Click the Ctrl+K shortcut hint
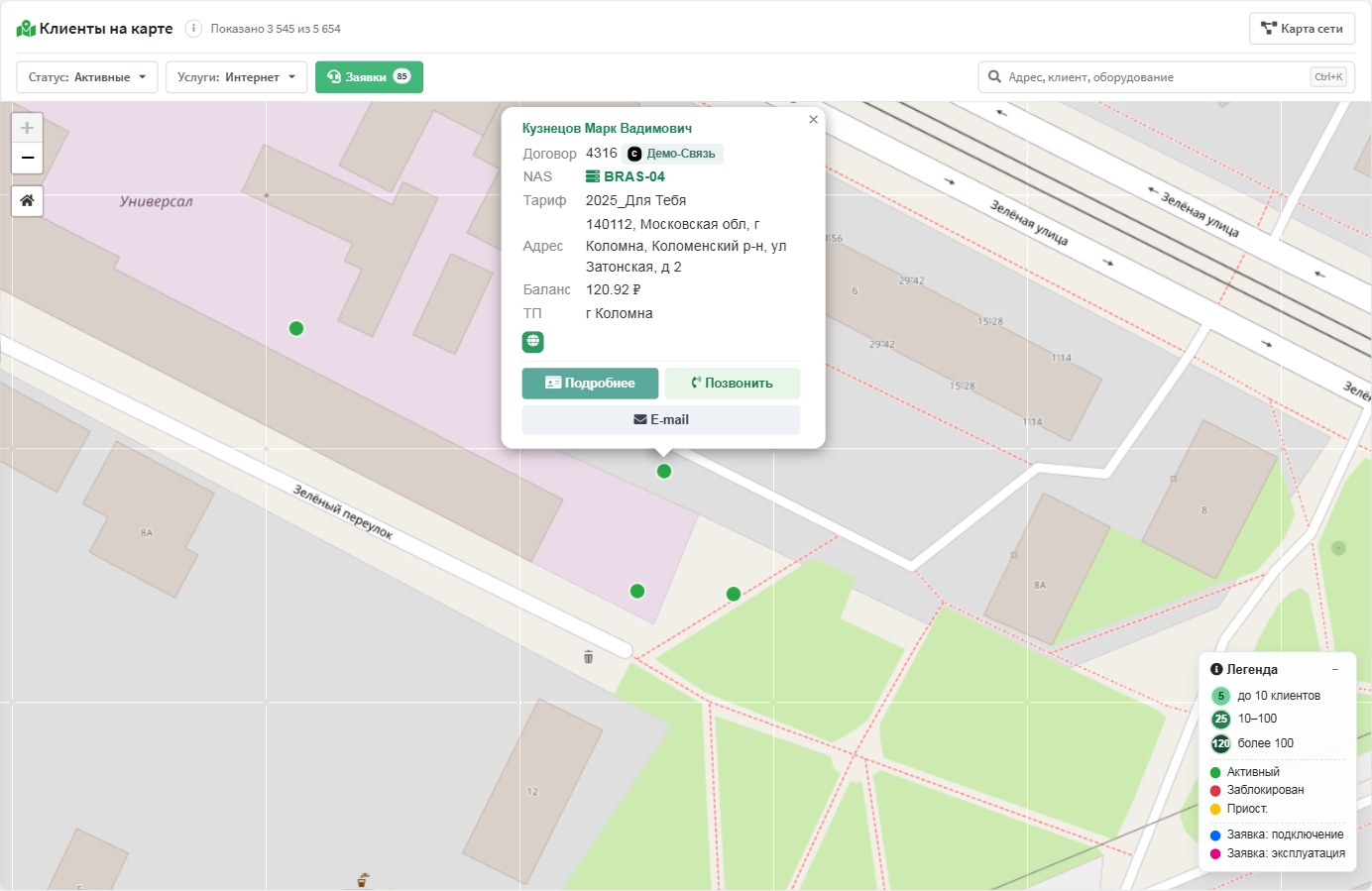Screen dimensions: 1372x891 tap(1328, 76)
